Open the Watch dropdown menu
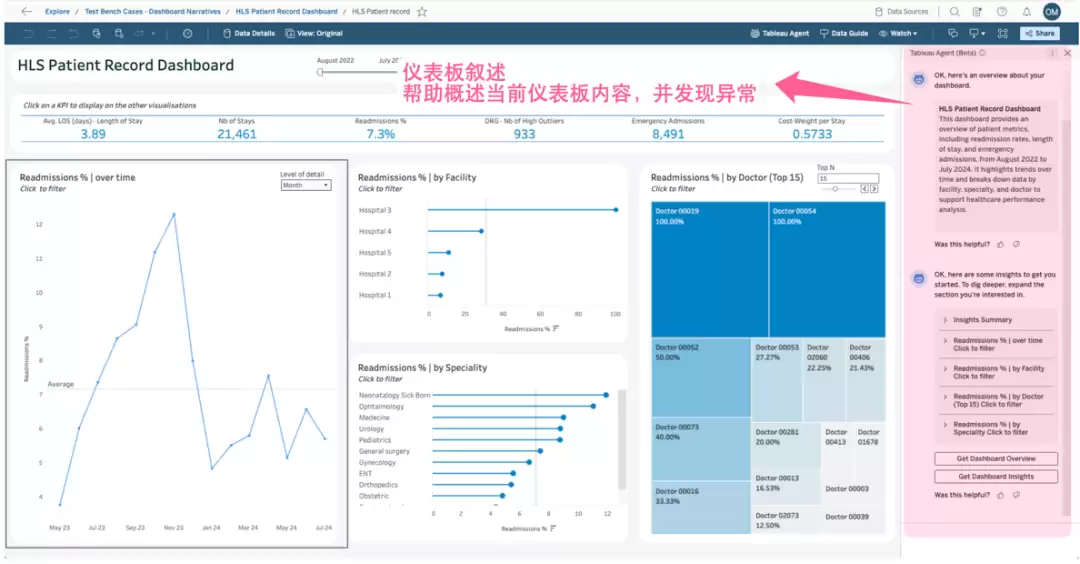 (898, 33)
